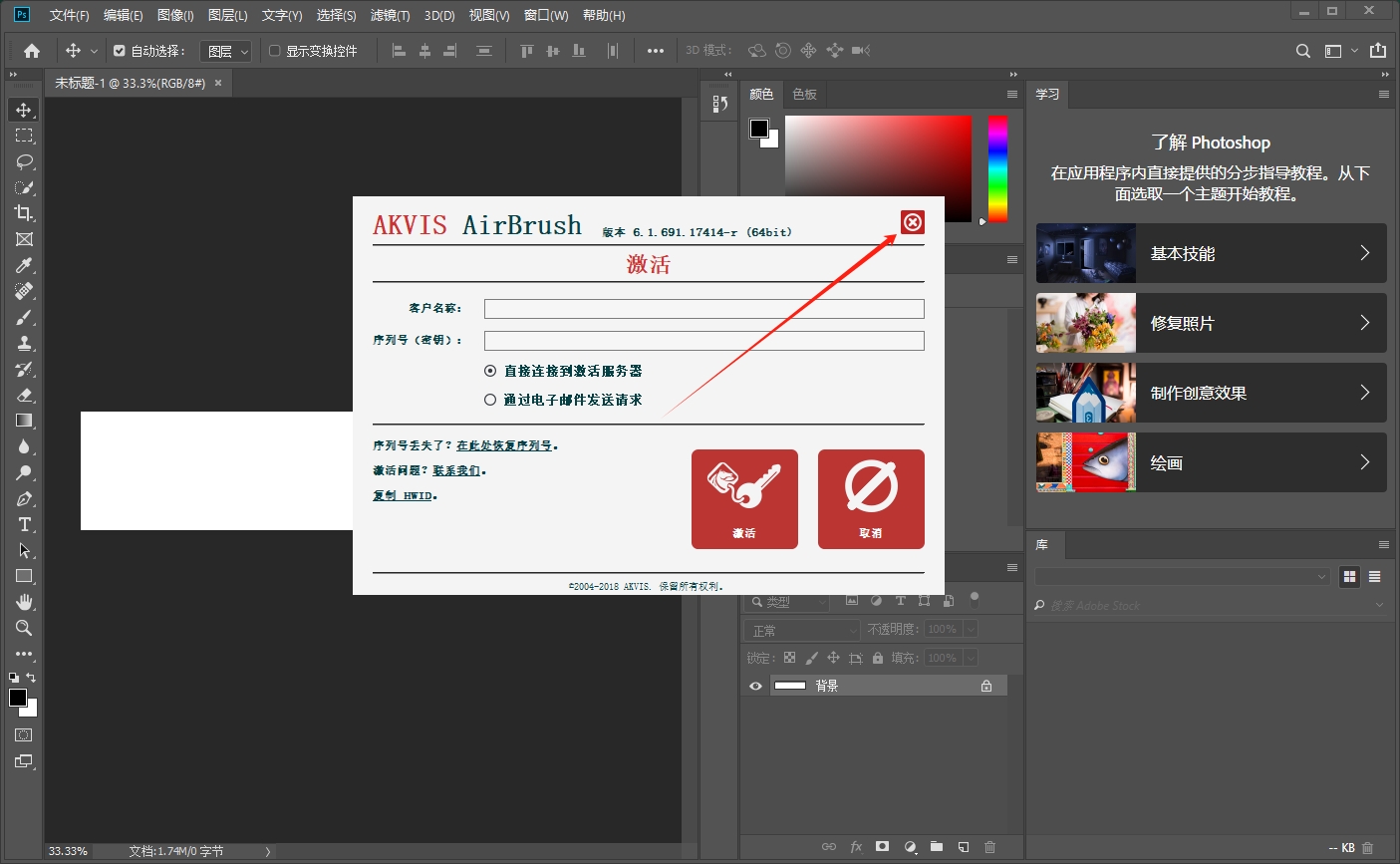The image size is (1400, 864).
Task: Open the 文件(F) menu
Action: click(69, 15)
